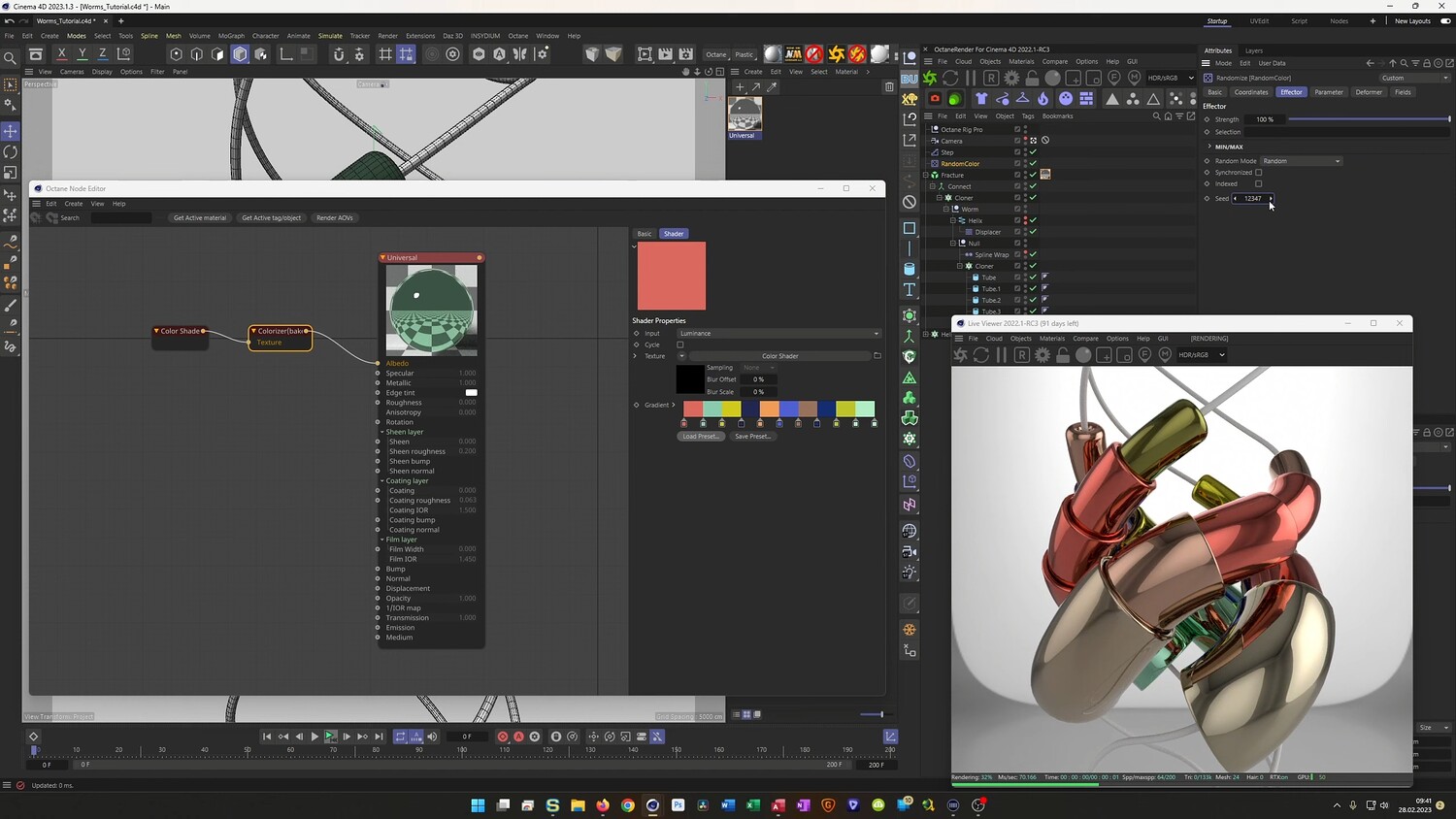1456x819 pixels.
Task: Click the Record Active Objects button
Action: (503, 737)
